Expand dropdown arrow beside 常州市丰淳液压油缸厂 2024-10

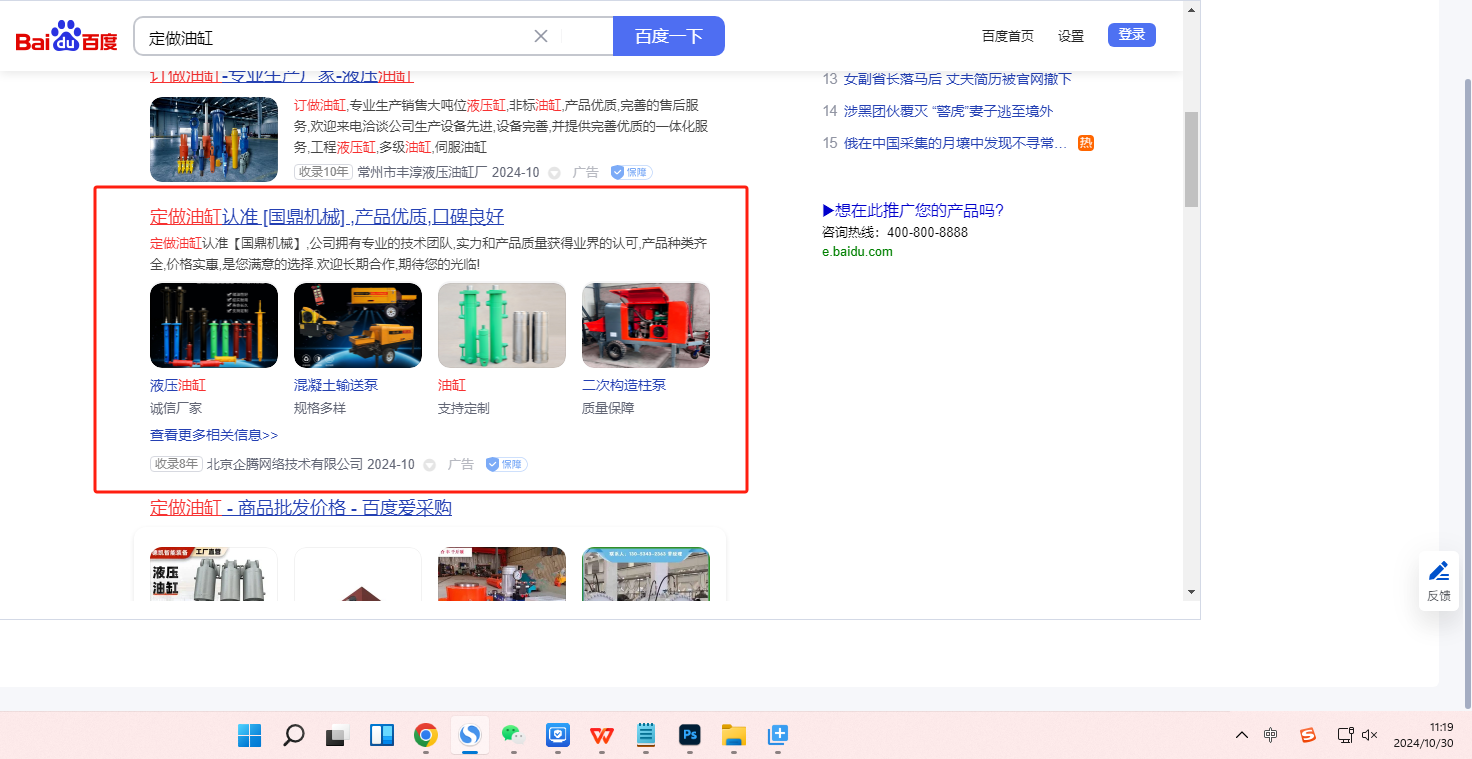click(x=555, y=173)
